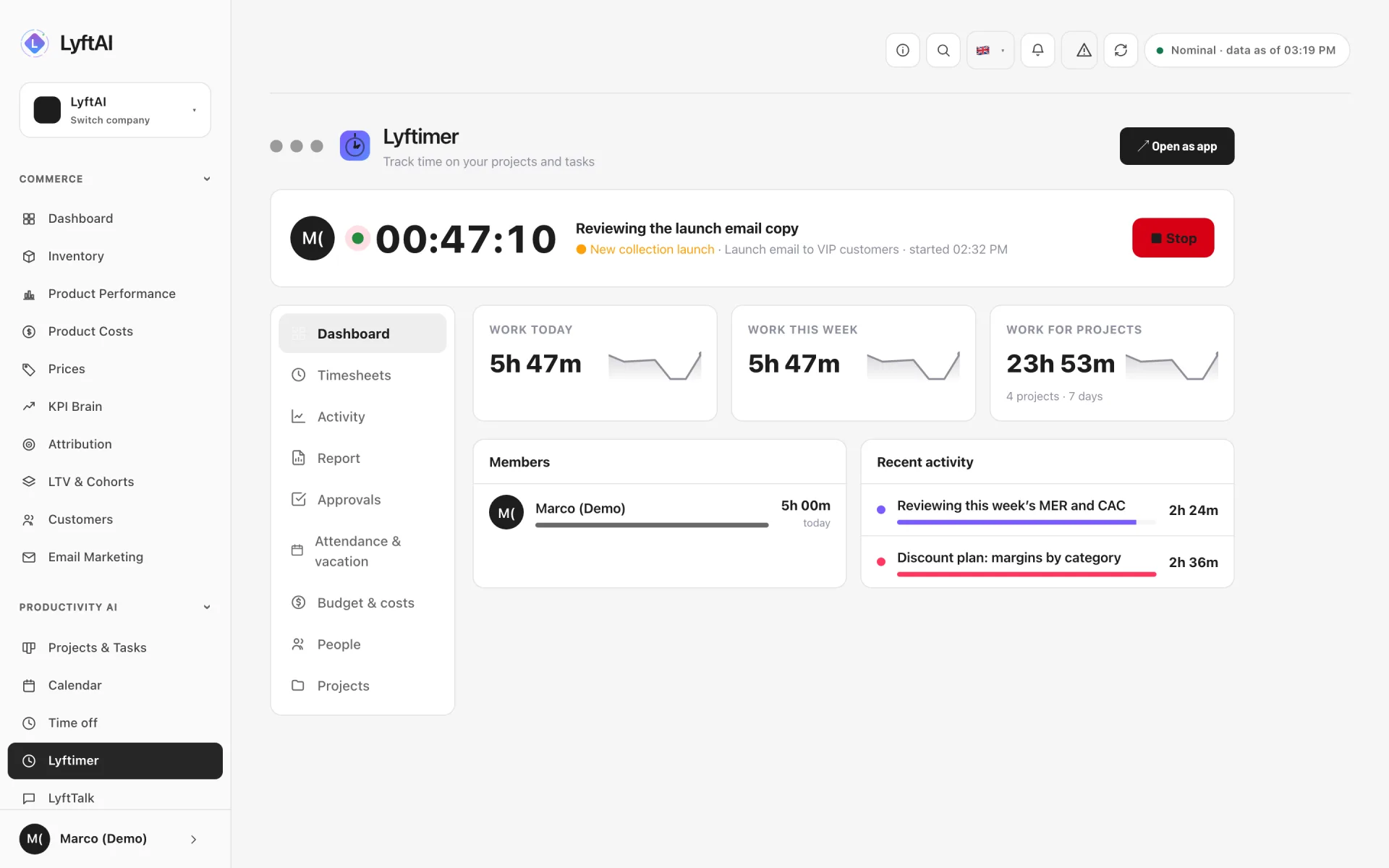Click the 23h 53m projects total
The image size is (1389, 868).
[1061, 363]
